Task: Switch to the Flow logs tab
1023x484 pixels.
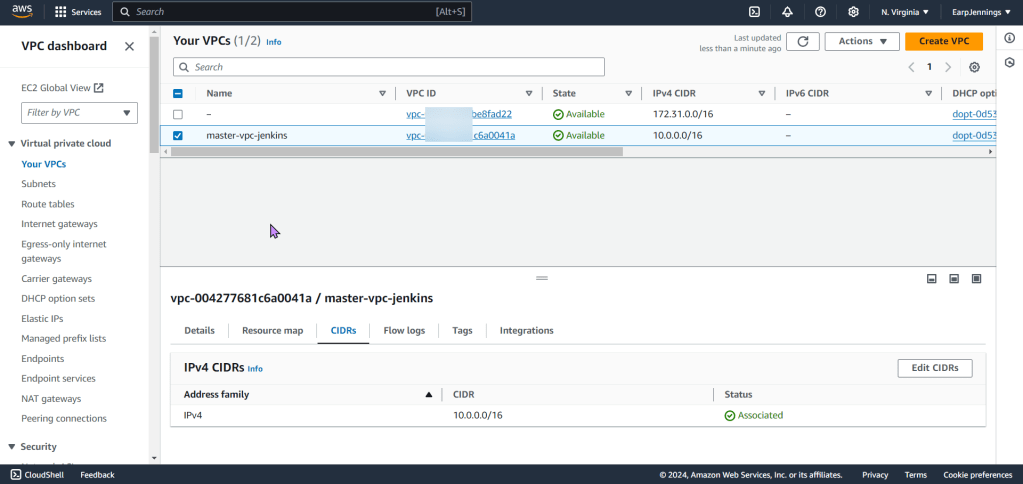Action: [404, 330]
